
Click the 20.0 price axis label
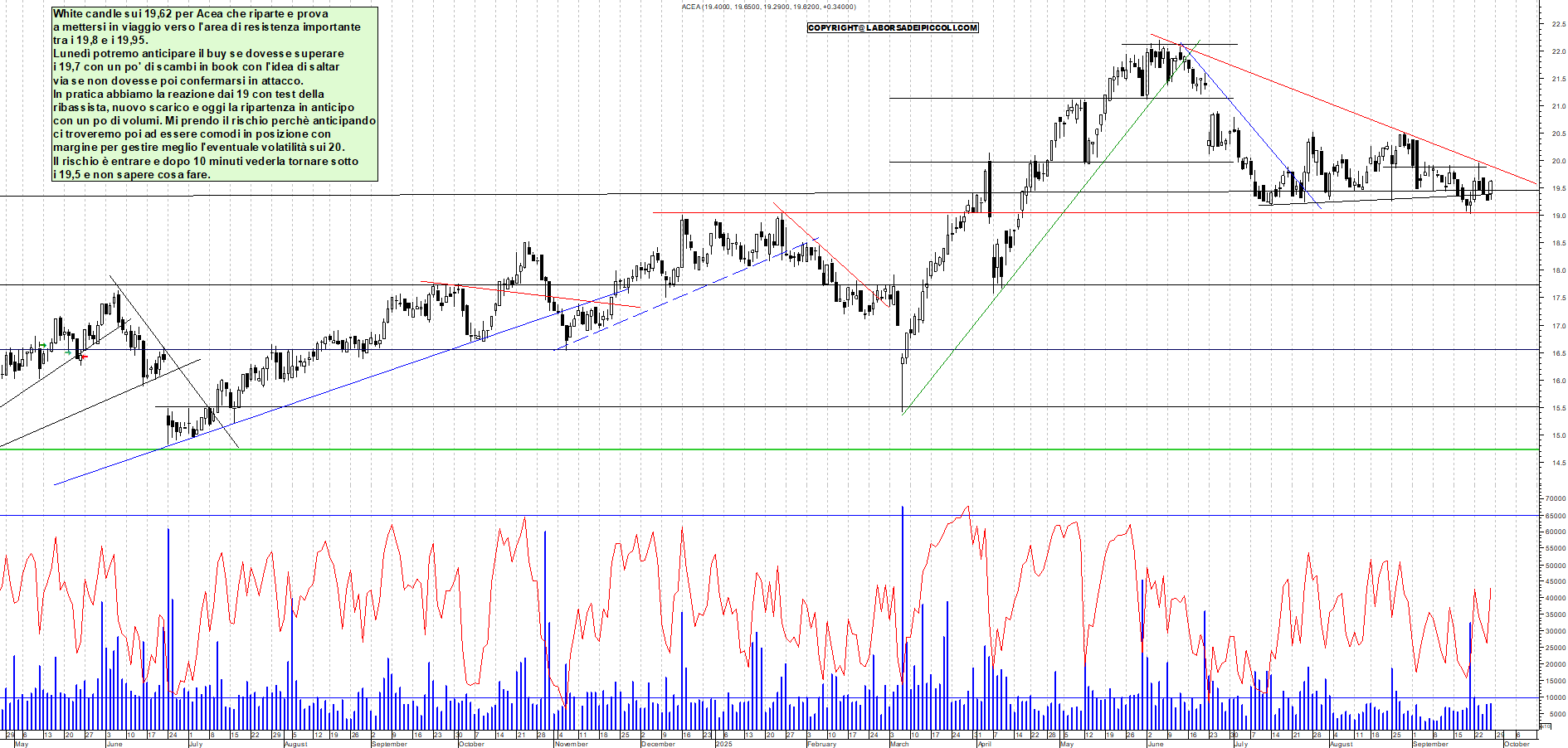tap(1558, 161)
